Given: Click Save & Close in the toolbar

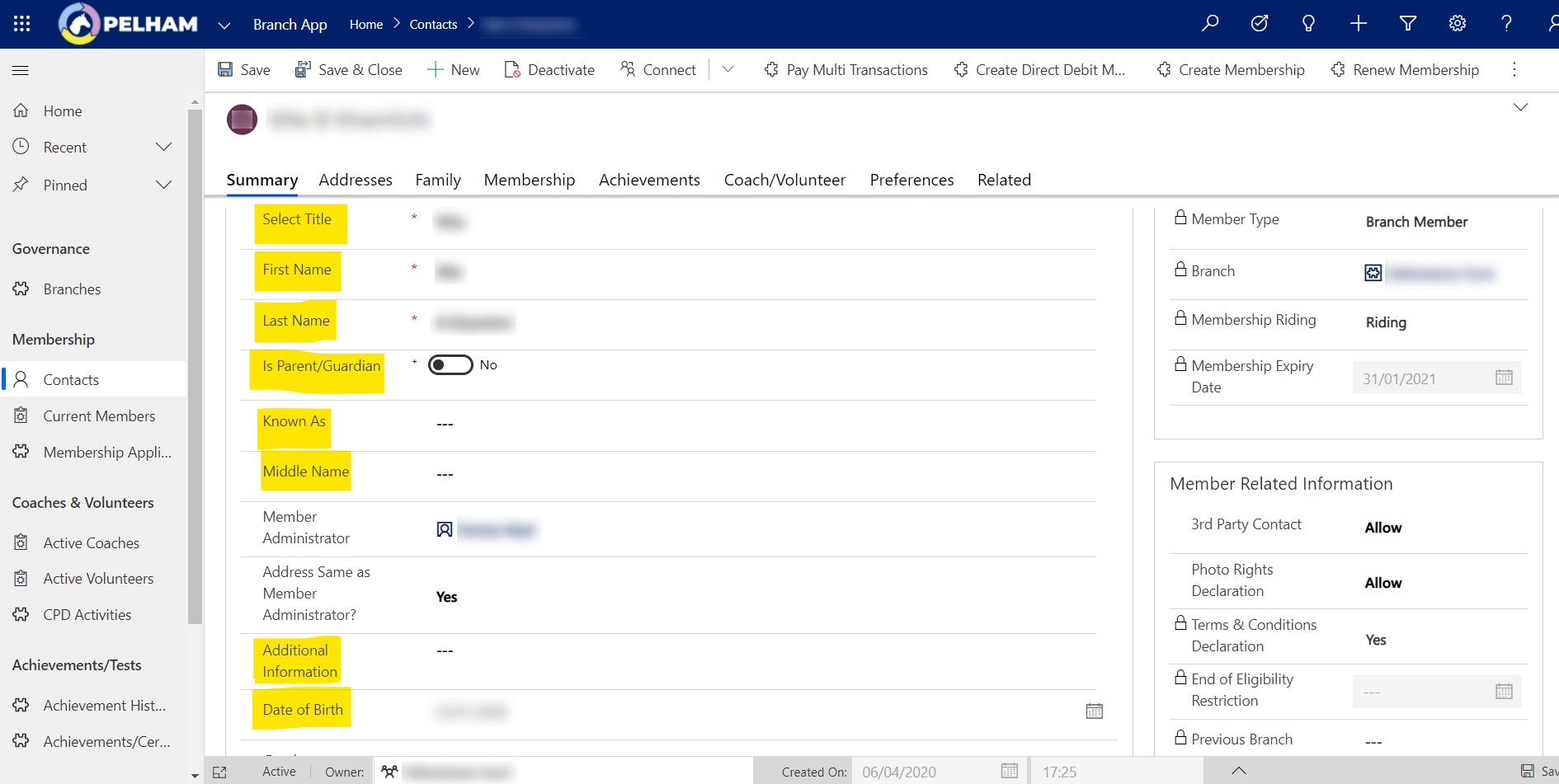Looking at the screenshot, I should pos(349,69).
